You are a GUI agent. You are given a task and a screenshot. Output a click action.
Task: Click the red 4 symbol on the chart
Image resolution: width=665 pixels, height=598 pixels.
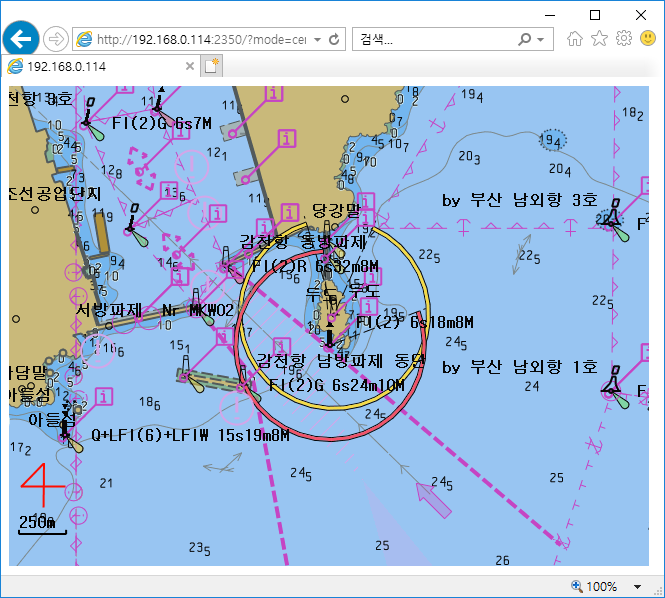click(43, 485)
